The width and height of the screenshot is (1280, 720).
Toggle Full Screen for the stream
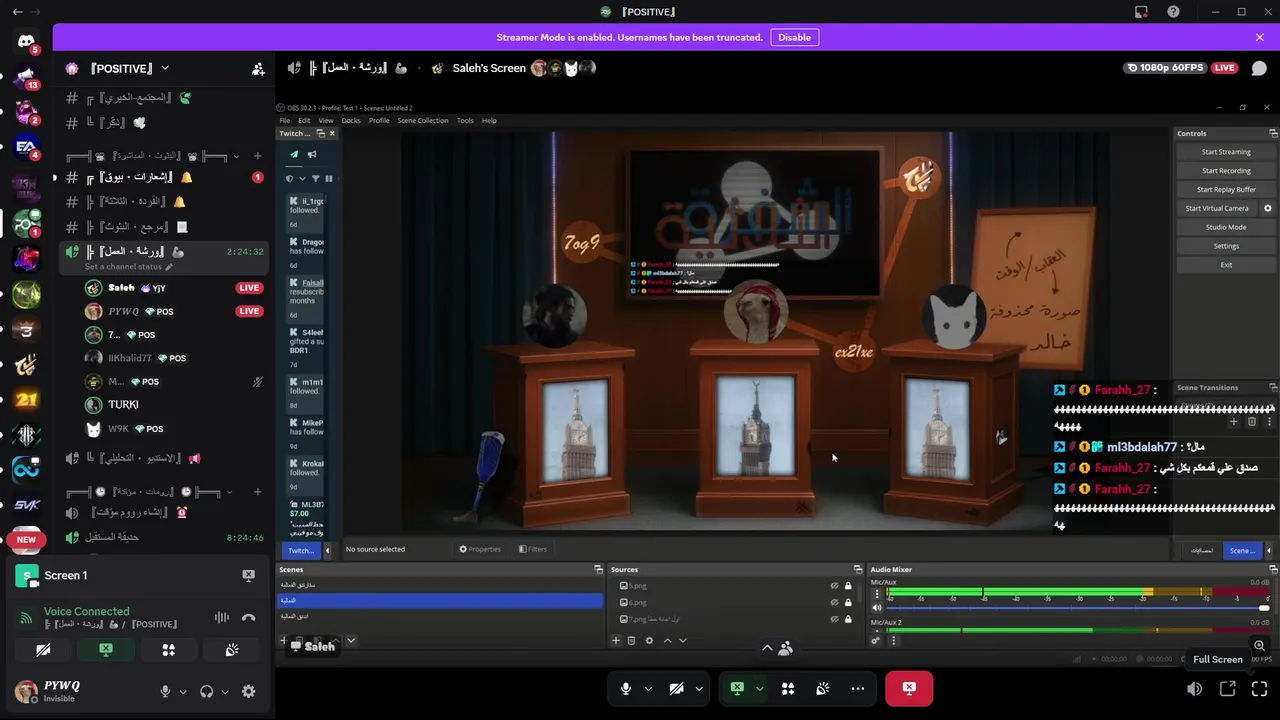tap(1260, 689)
